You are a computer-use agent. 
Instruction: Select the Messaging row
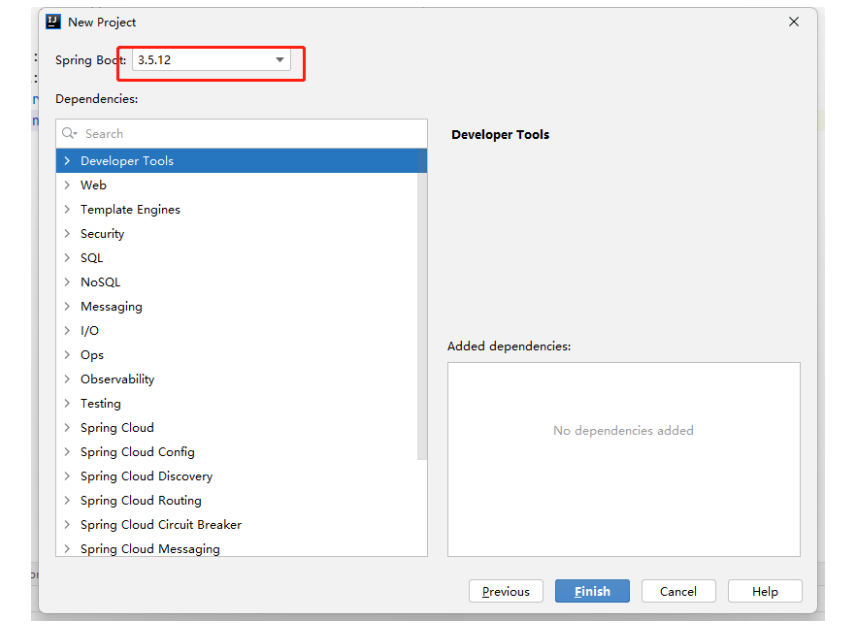[x=237, y=306]
